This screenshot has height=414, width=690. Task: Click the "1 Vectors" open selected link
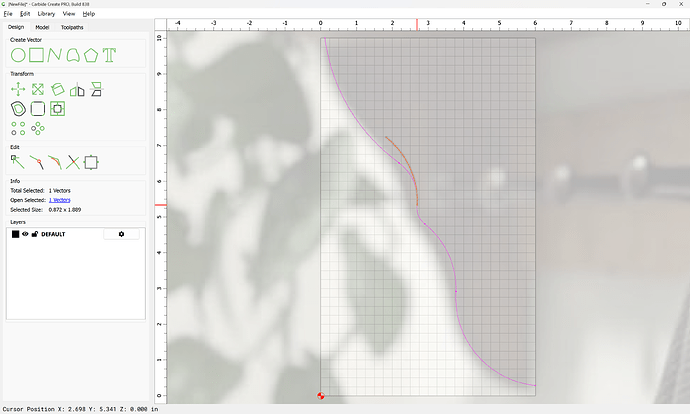coord(60,200)
